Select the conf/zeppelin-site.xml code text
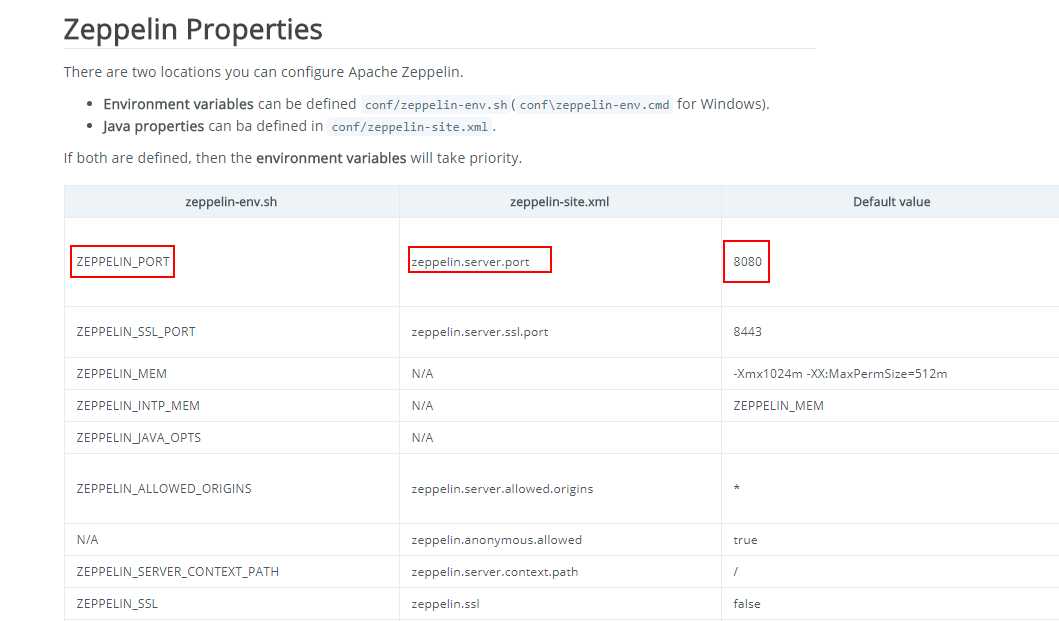The width and height of the screenshot is (1059, 621). coord(409,127)
